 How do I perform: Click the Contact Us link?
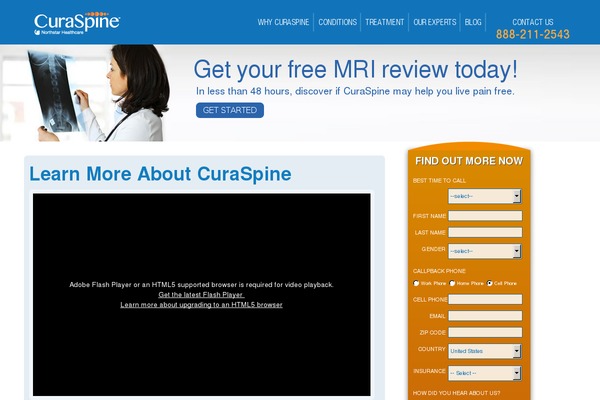click(x=533, y=22)
